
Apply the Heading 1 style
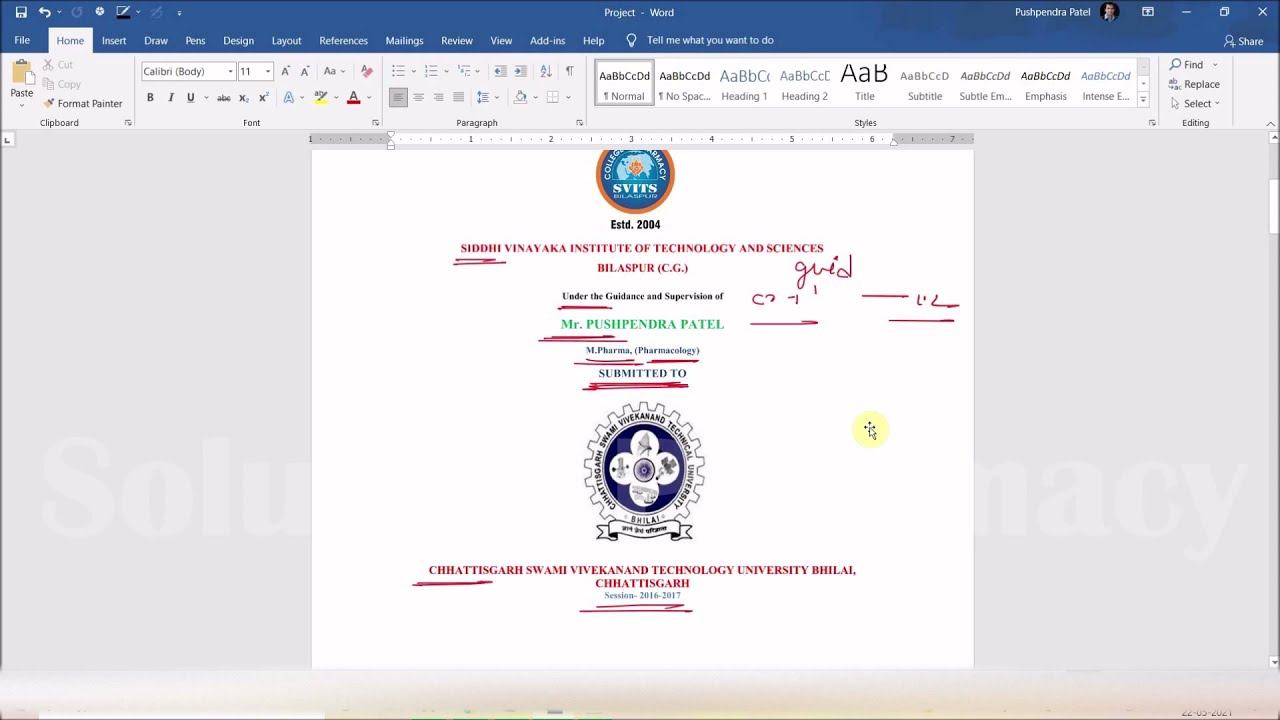tap(744, 82)
